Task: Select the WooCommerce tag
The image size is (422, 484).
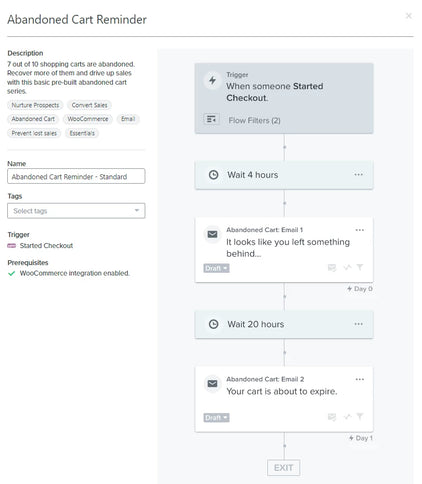Action: (88, 119)
